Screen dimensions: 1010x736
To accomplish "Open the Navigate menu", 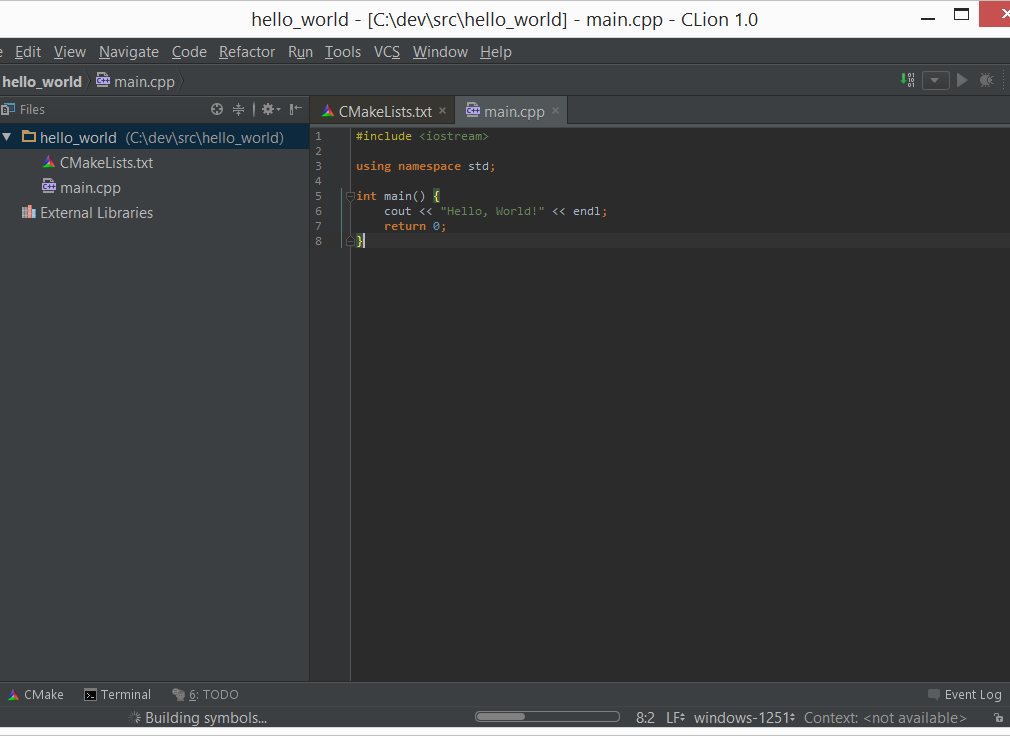I will coord(129,52).
